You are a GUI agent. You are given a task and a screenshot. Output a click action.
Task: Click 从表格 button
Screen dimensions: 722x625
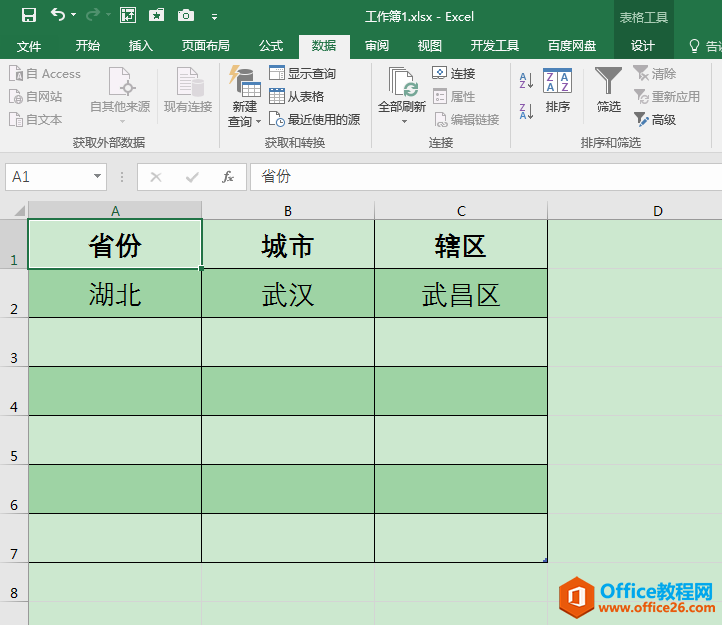coord(297,97)
